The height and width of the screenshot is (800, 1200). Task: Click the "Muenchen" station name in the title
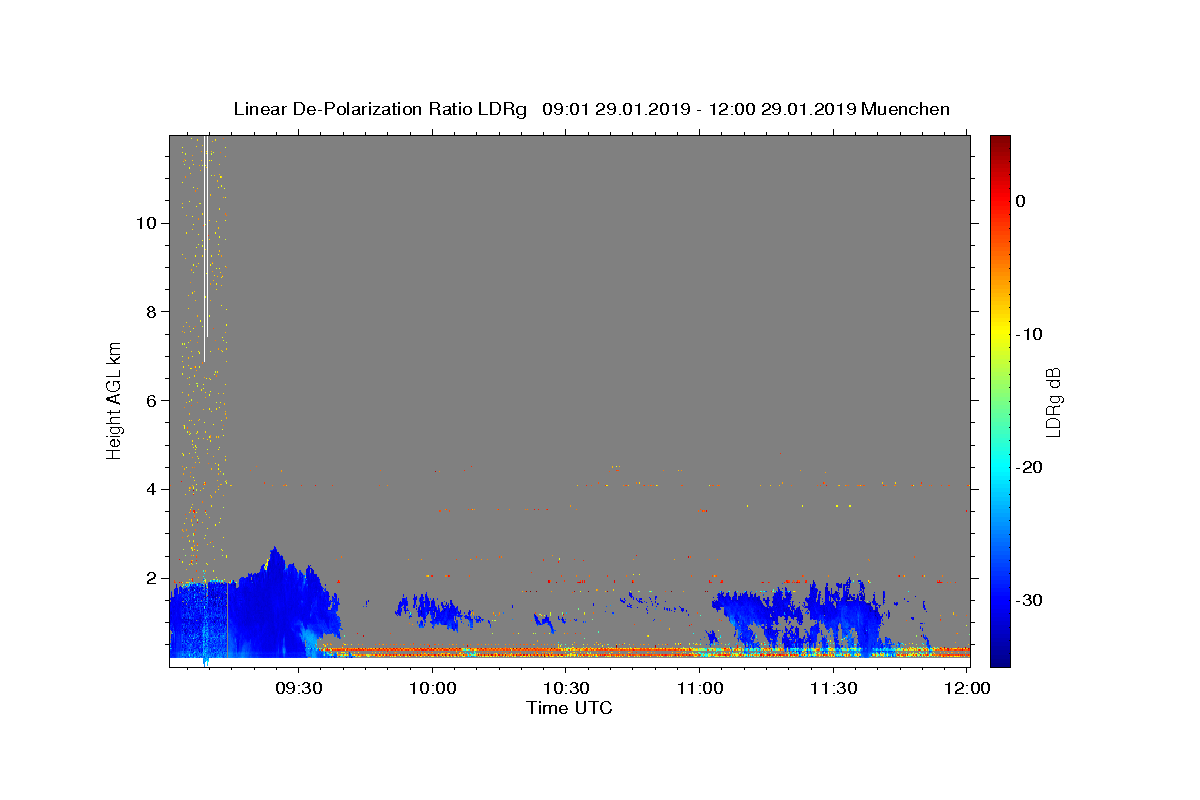(906, 109)
